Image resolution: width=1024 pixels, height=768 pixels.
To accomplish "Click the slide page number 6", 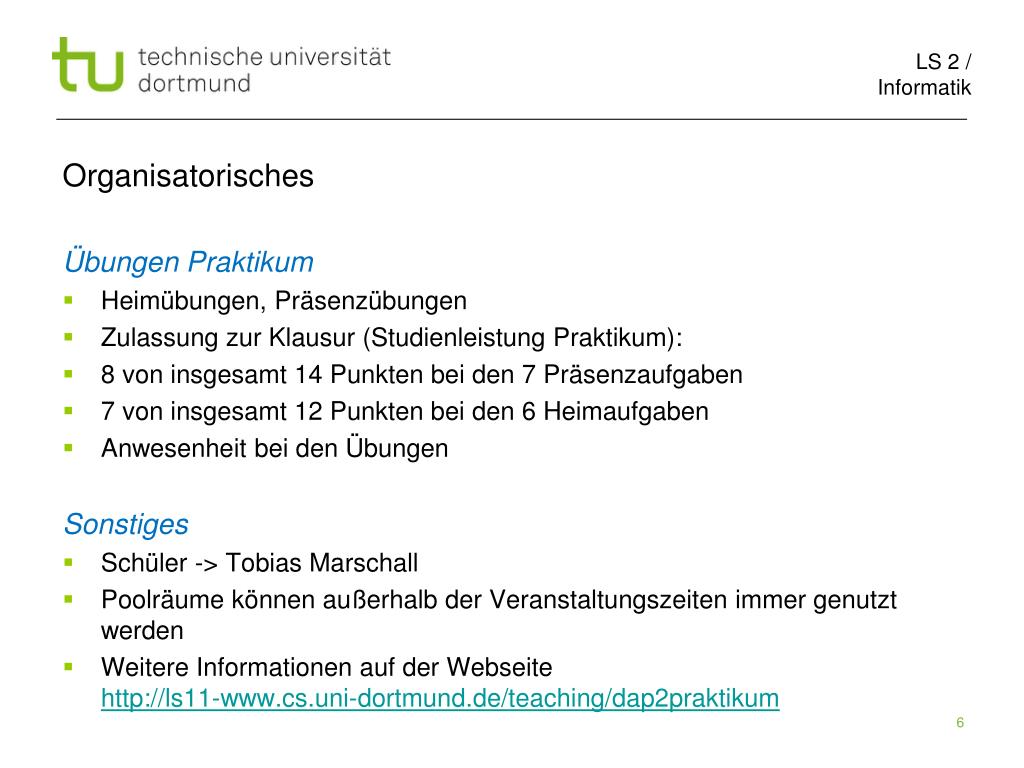I will point(960,722).
